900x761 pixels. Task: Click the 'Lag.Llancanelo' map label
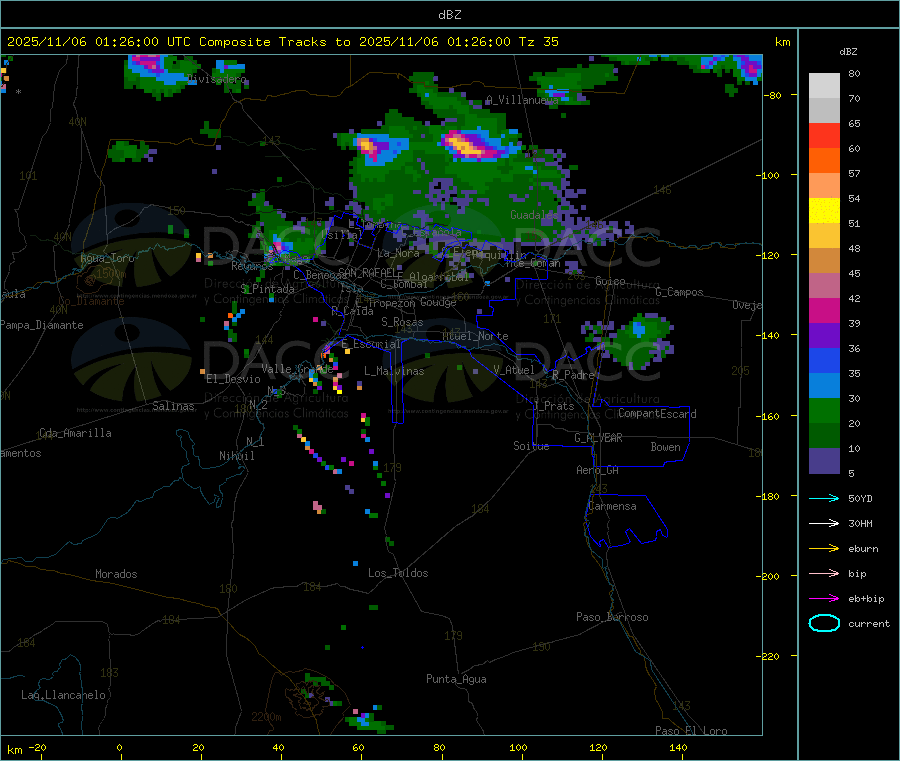63,695
